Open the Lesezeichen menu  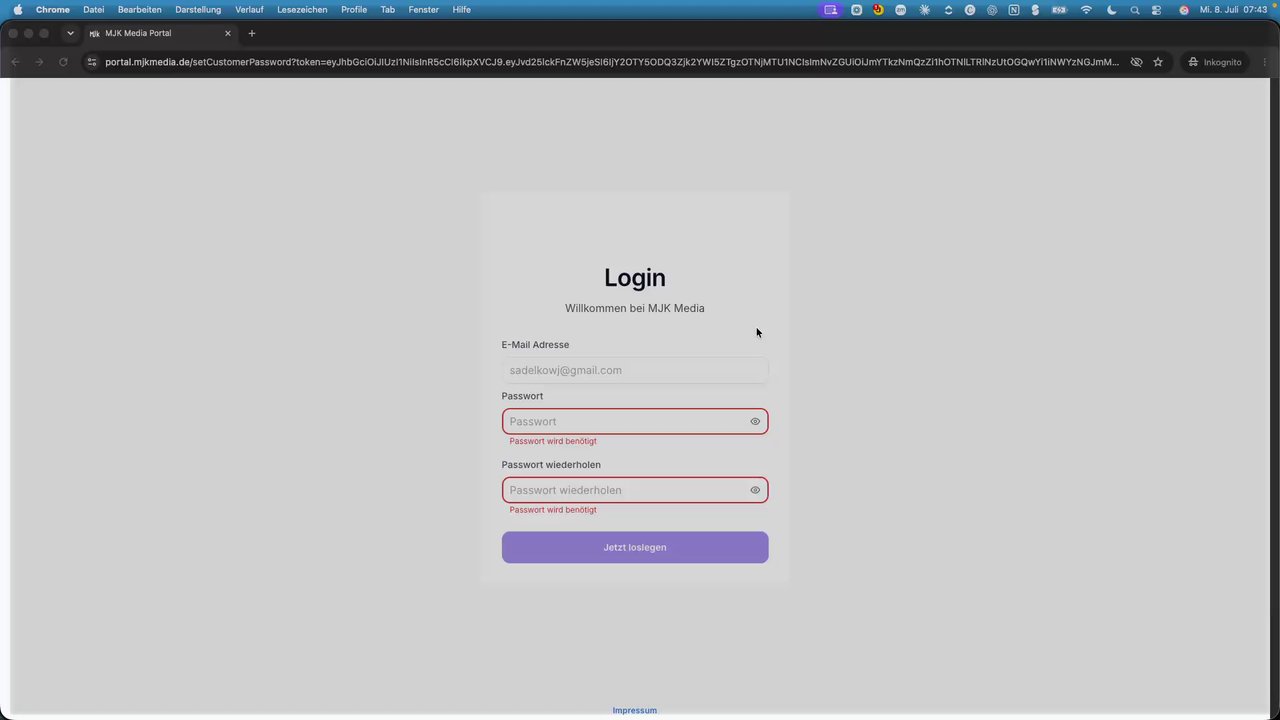pos(302,10)
